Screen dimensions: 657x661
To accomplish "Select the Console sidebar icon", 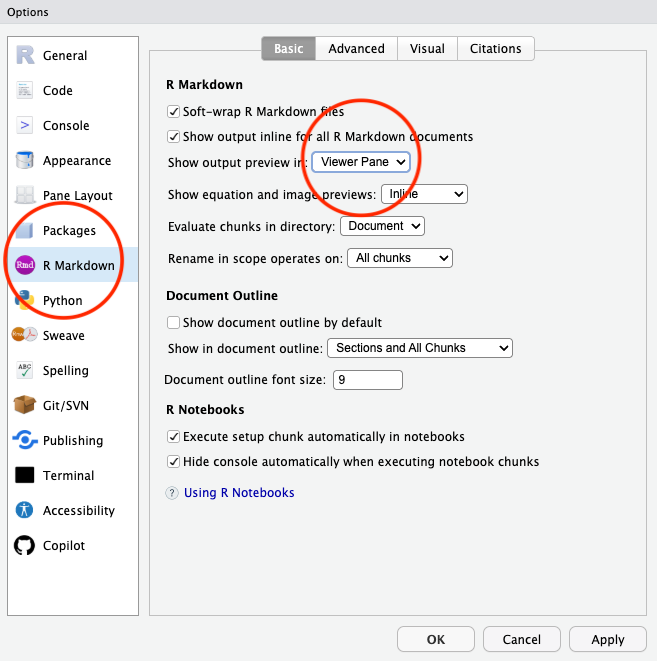I will point(25,126).
